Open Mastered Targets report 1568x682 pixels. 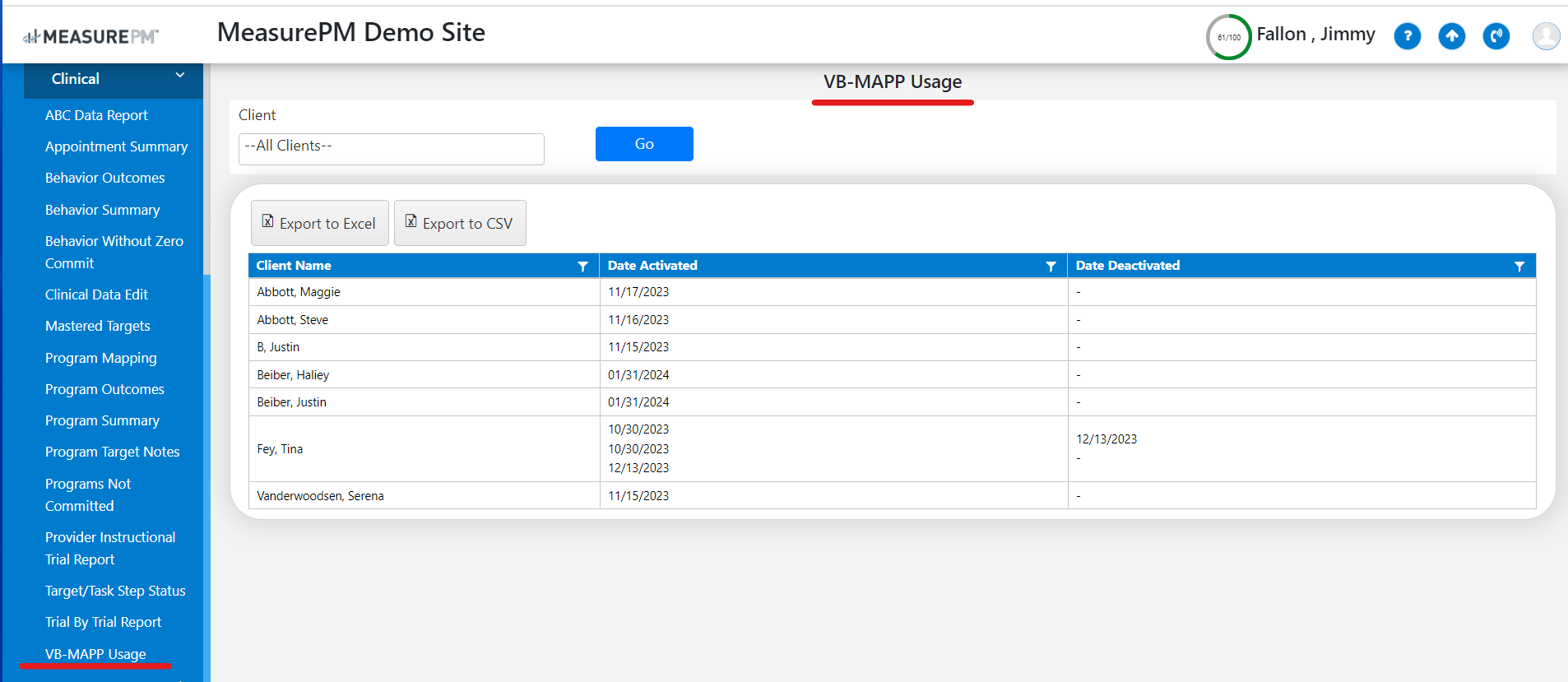[x=97, y=326]
